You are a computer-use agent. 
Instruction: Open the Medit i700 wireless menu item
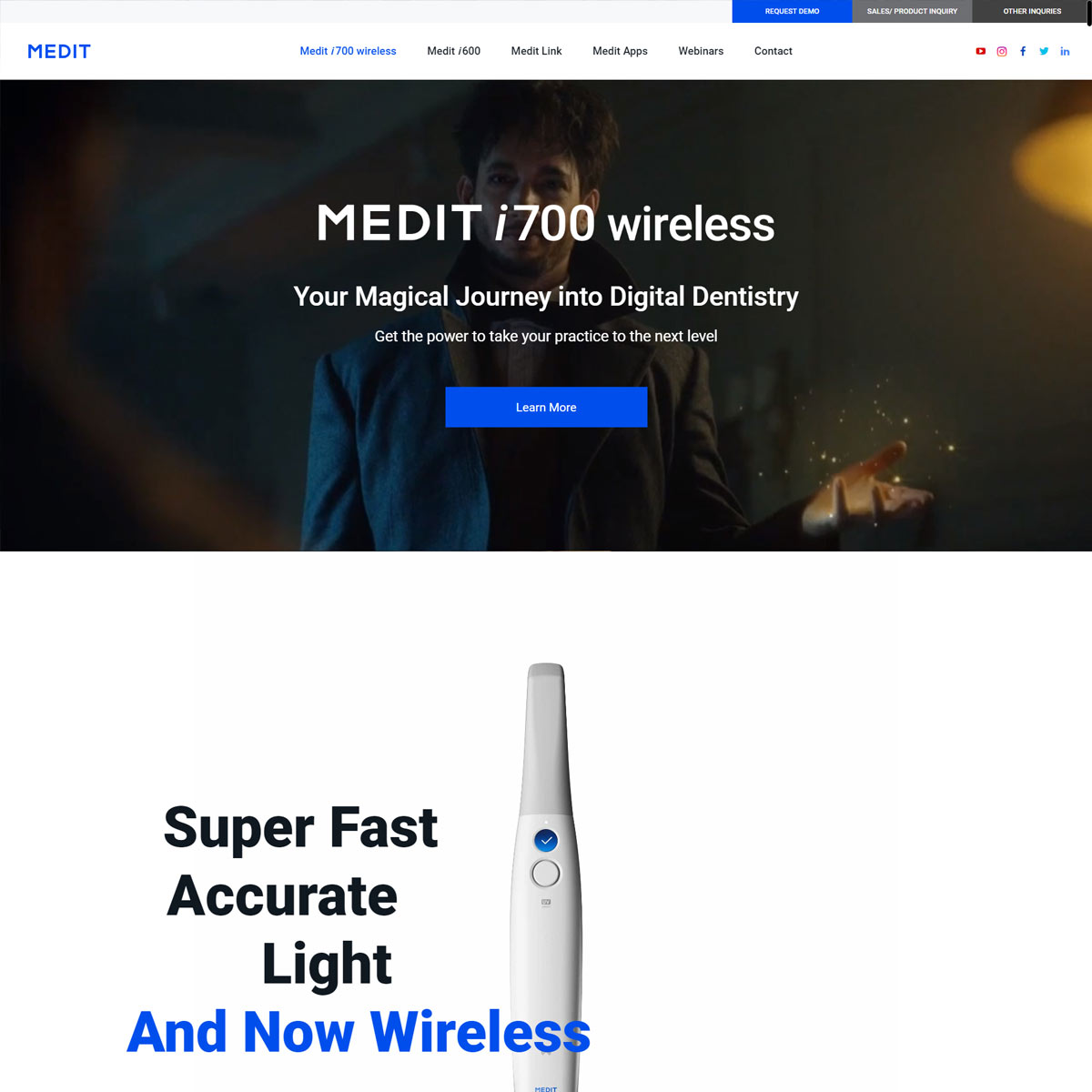[x=349, y=51]
